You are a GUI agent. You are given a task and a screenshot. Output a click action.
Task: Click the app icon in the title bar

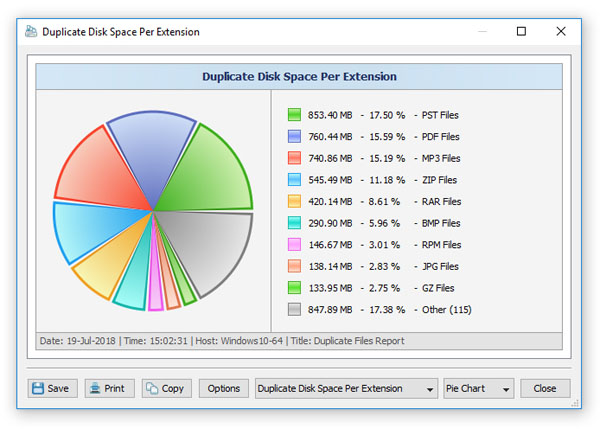coord(31,31)
